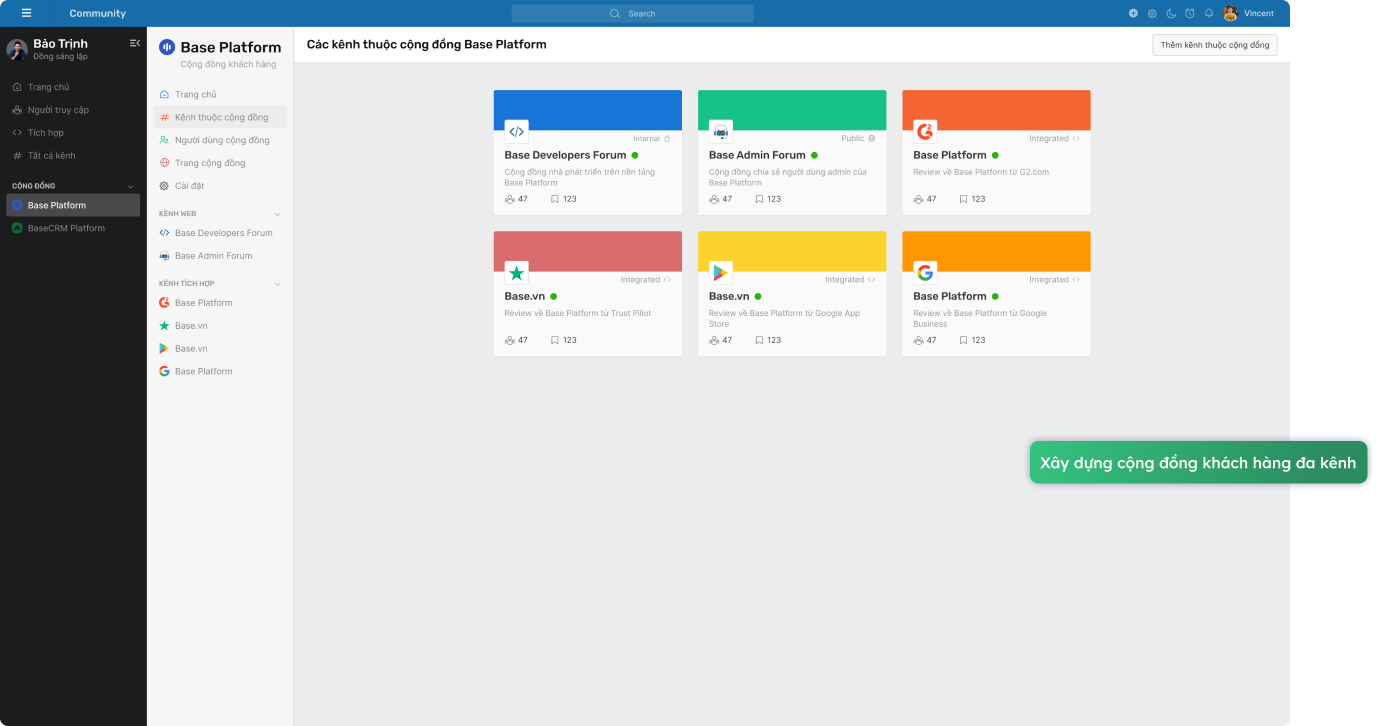Viewport: 1381px width, 726px height.
Task: Open the Base.vn title on the Google App Store card
Action: coord(729,296)
